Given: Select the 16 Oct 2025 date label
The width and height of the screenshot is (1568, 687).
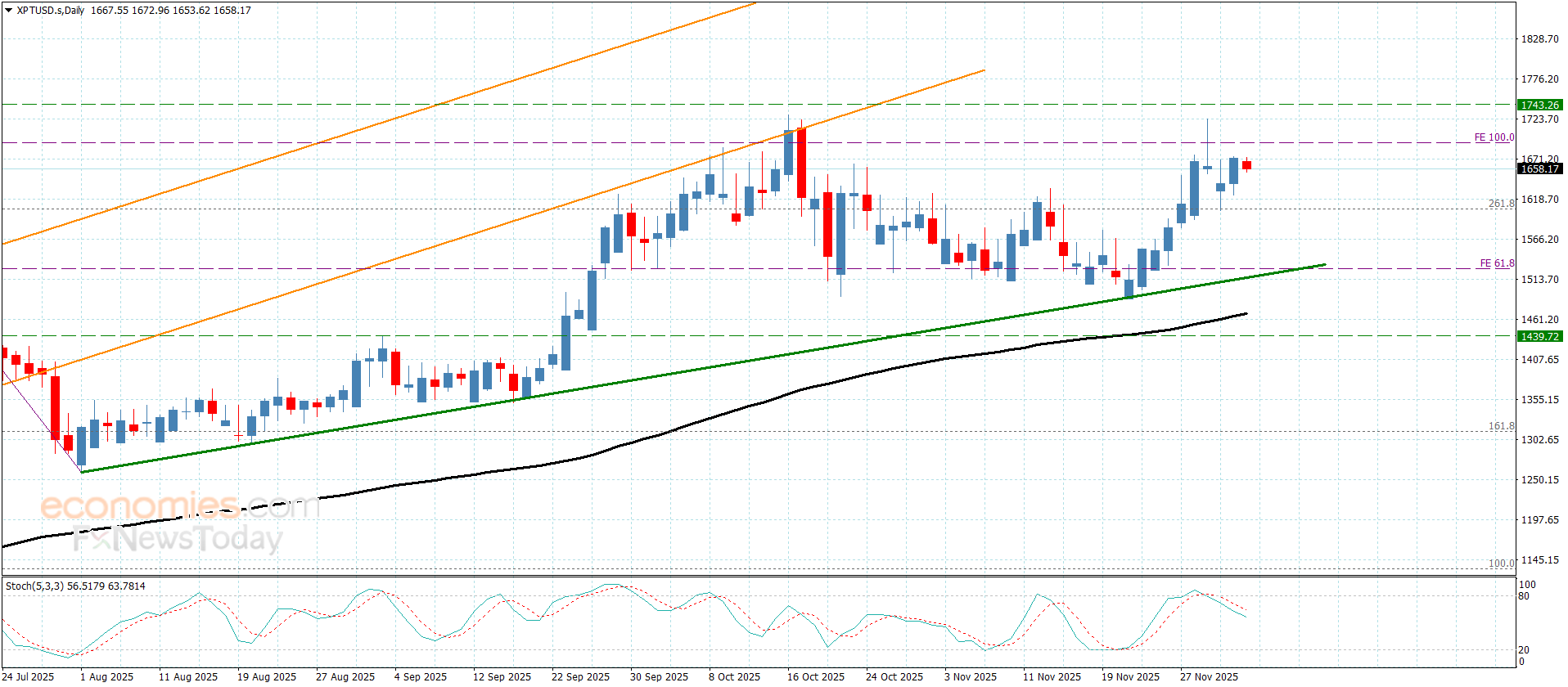Looking at the screenshot, I should [x=815, y=676].
